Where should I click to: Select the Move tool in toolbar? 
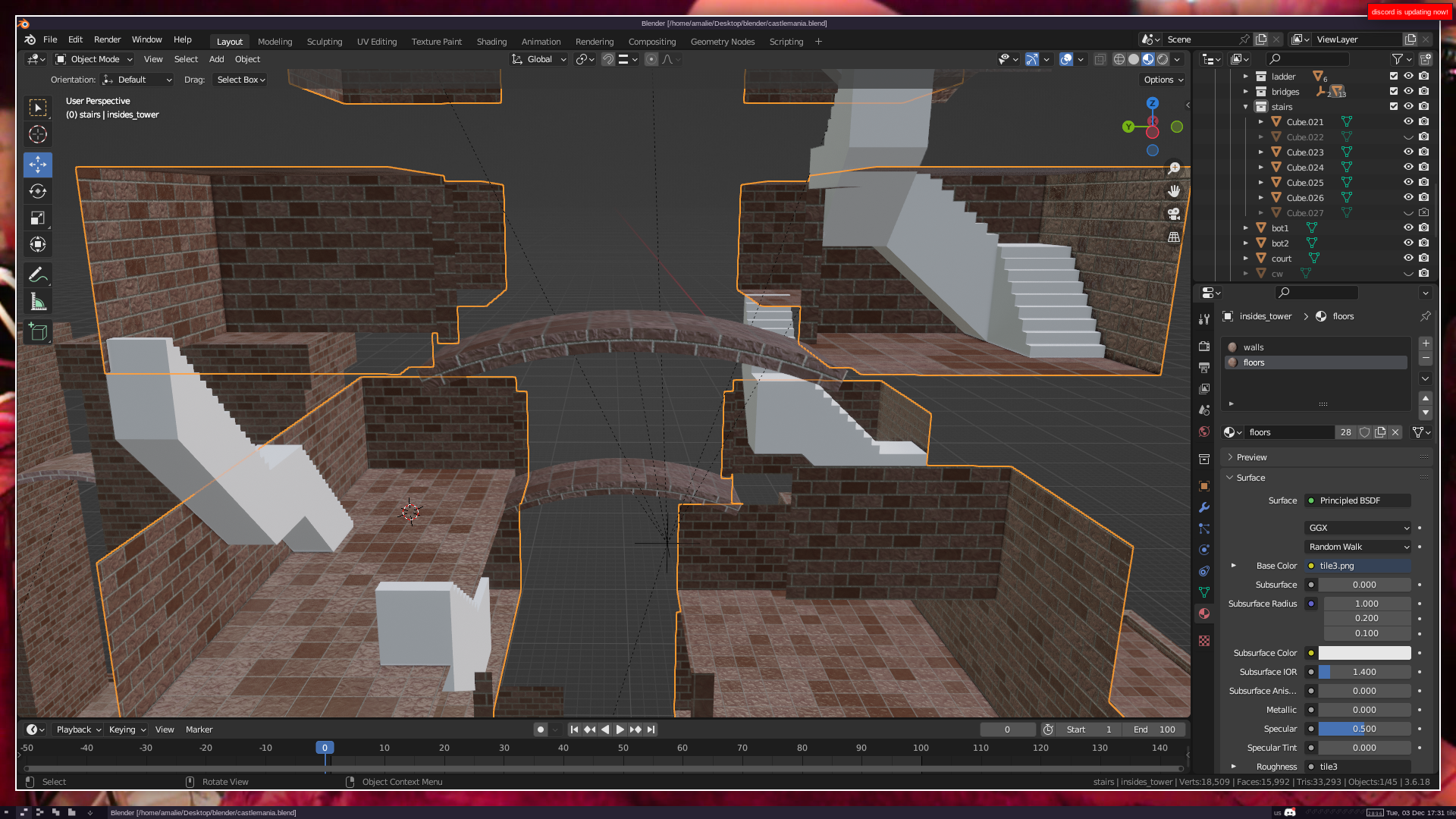(x=38, y=165)
